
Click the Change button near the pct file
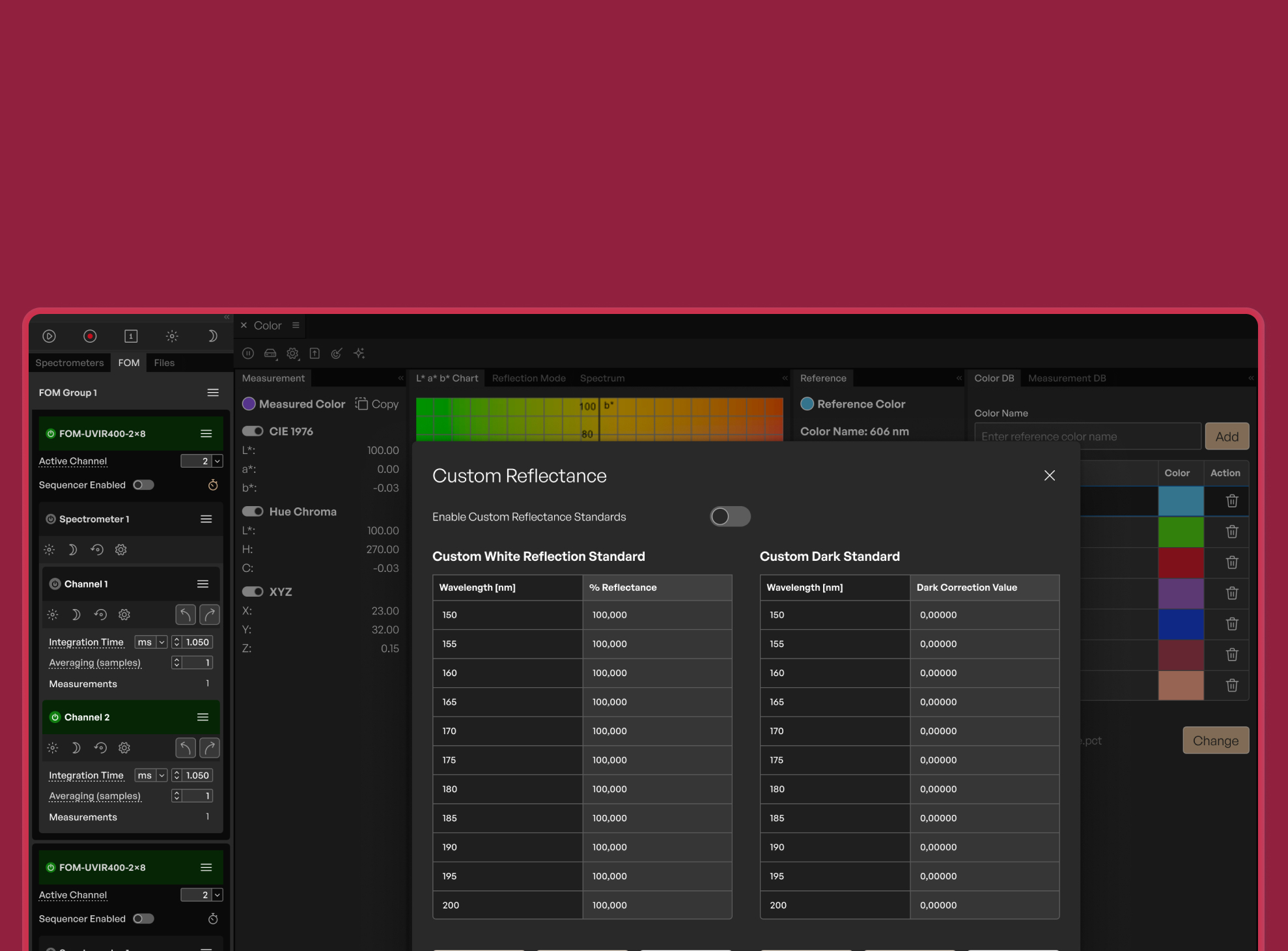1215,741
